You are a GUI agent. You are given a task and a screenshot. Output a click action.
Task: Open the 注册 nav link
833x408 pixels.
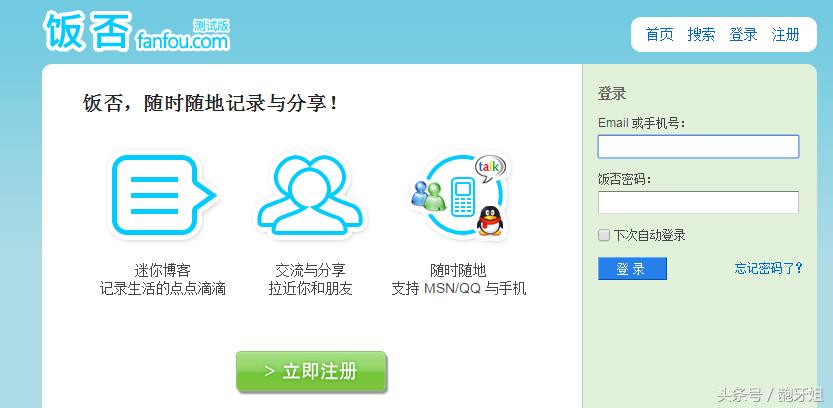[x=785, y=35]
